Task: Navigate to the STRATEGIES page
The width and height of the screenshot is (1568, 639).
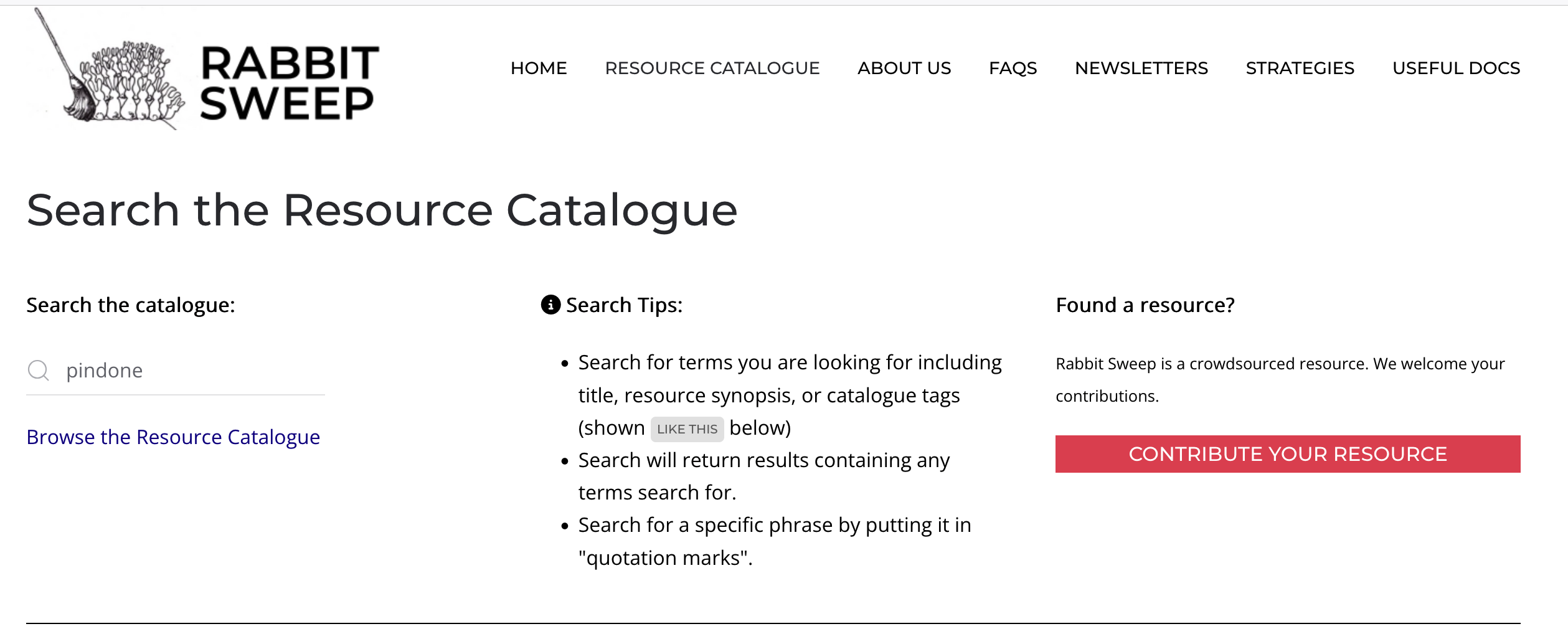Action: [1300, 68]
